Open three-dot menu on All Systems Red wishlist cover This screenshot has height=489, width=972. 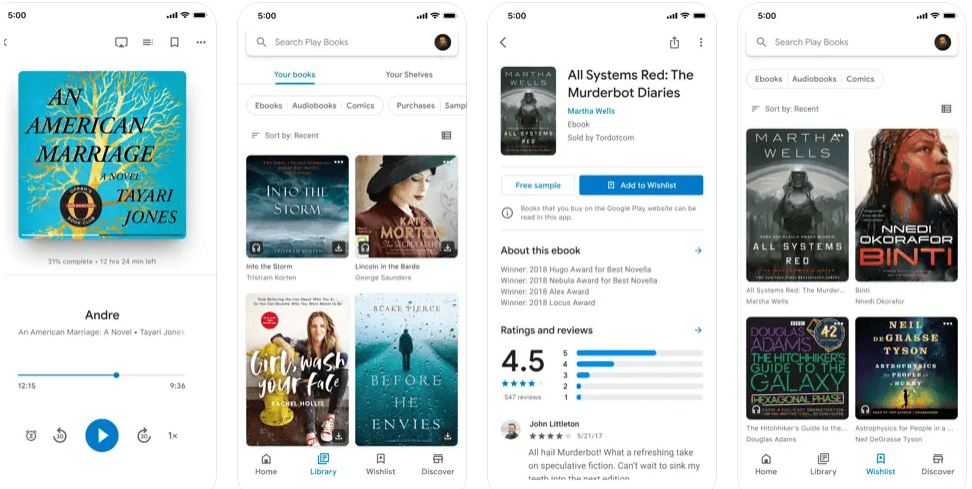coord(839,136)
